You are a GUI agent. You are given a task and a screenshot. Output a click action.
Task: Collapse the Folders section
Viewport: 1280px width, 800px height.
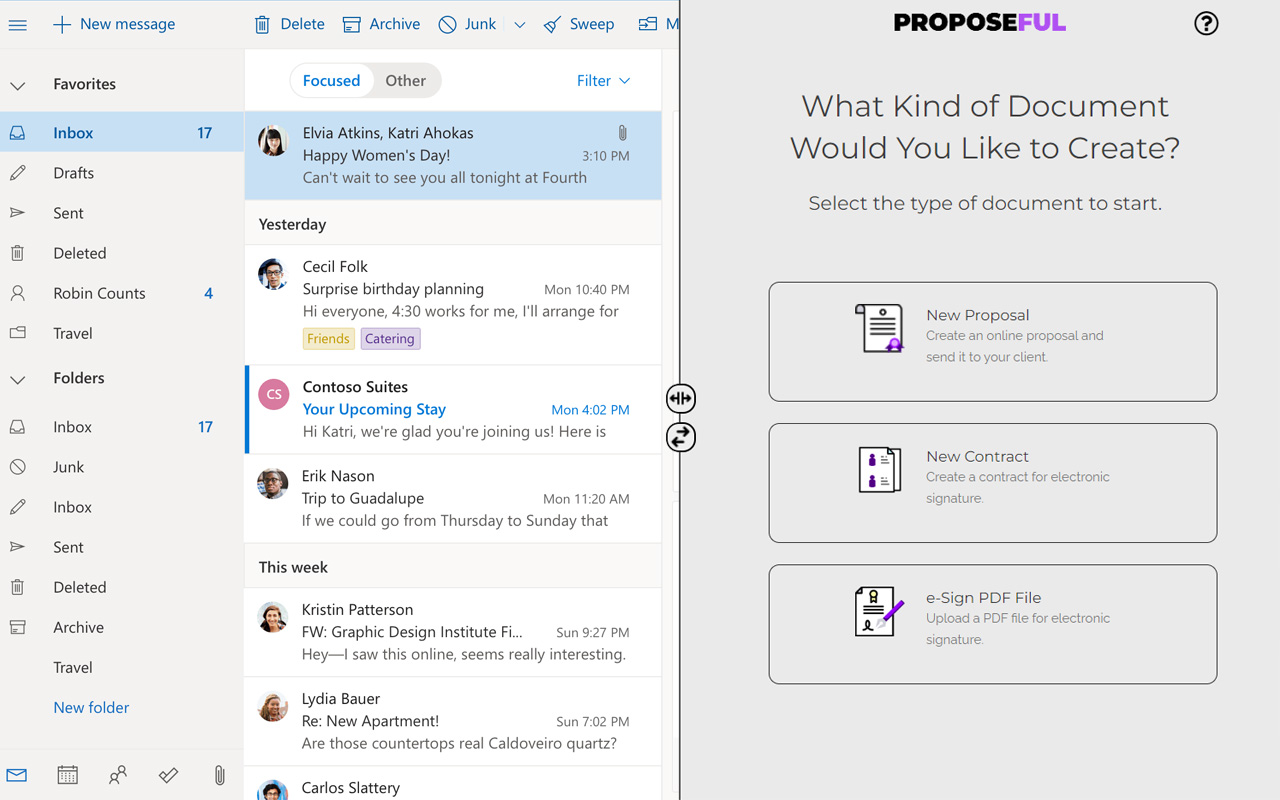[x=18, y=379]
